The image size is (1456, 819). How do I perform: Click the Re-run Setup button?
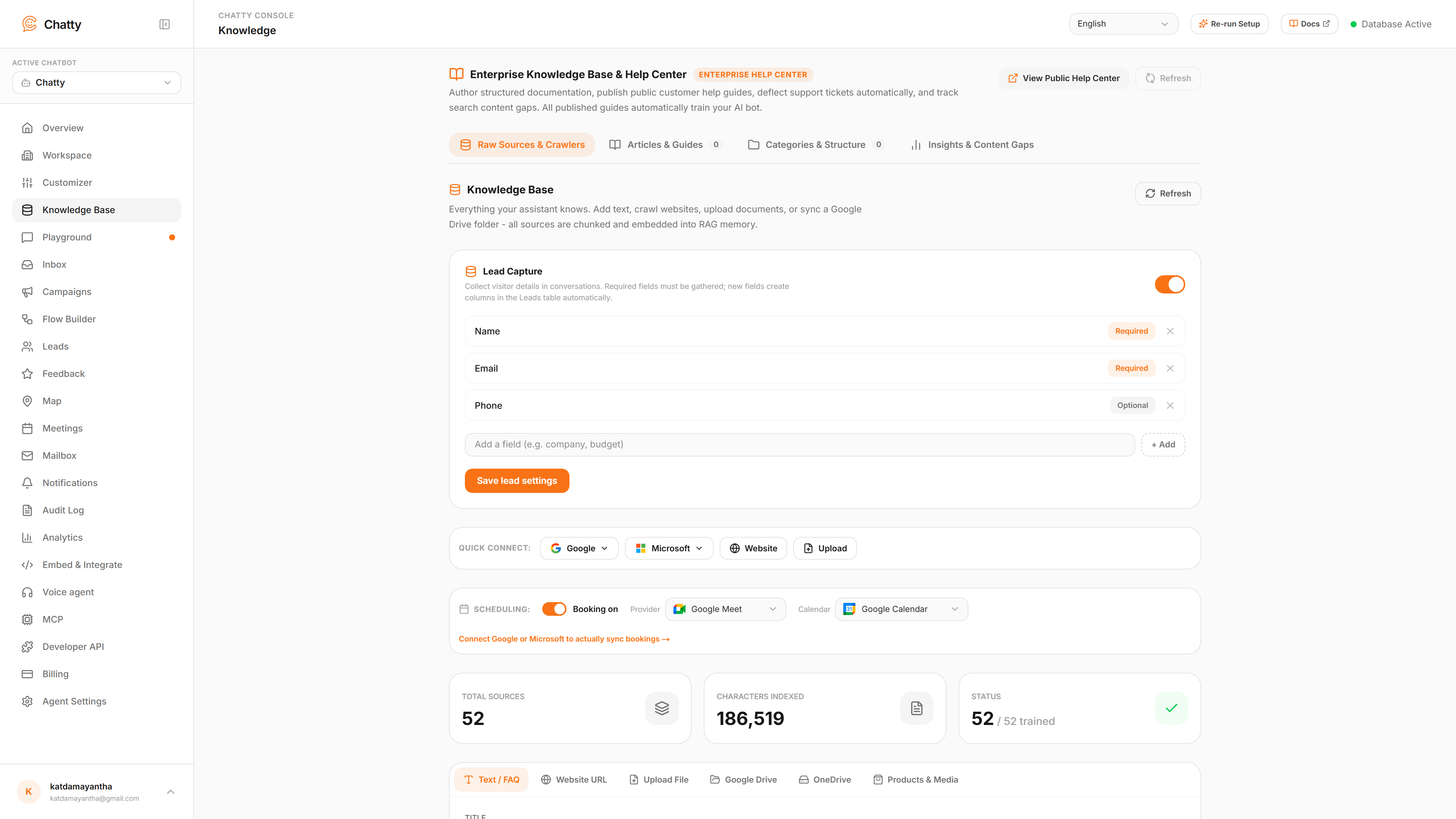click(x=1229, y=24)
